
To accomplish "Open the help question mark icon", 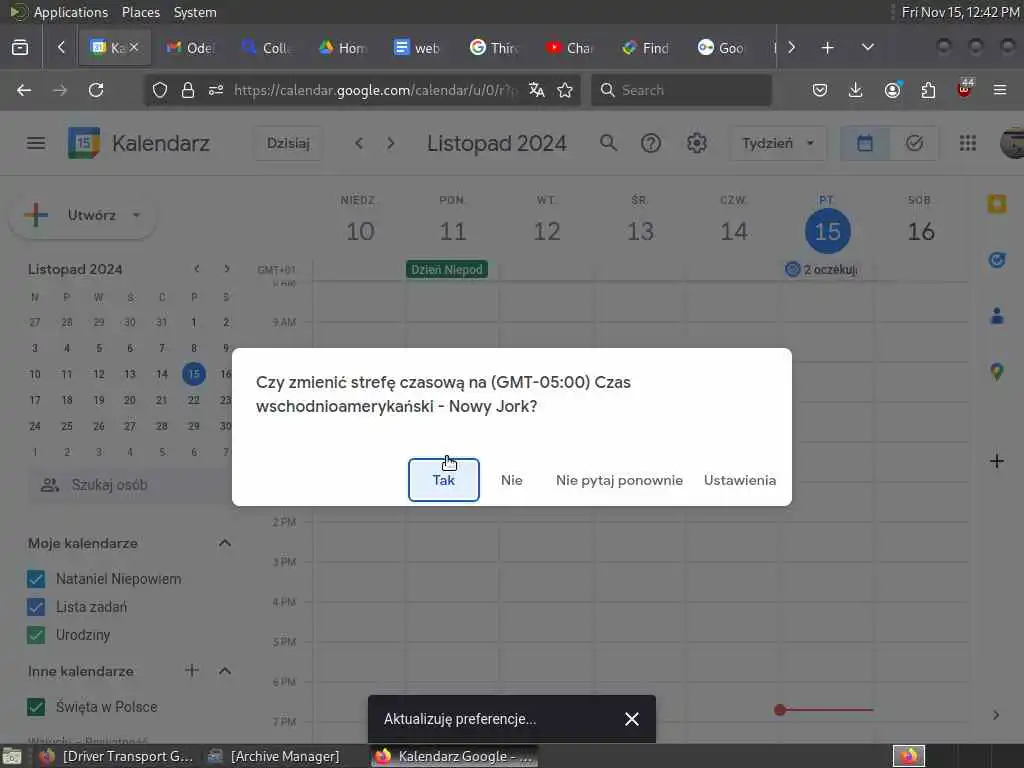I will (650, 143).
